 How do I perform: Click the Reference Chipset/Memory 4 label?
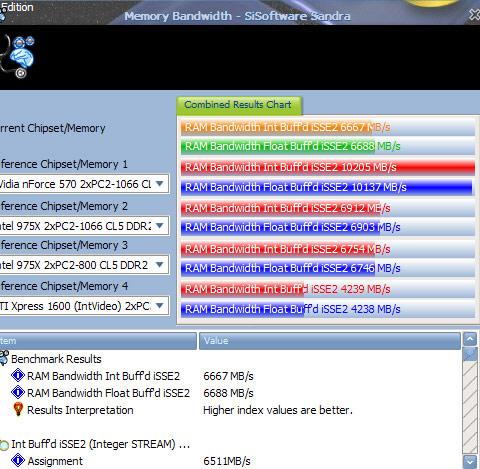[x=64, y=286]
